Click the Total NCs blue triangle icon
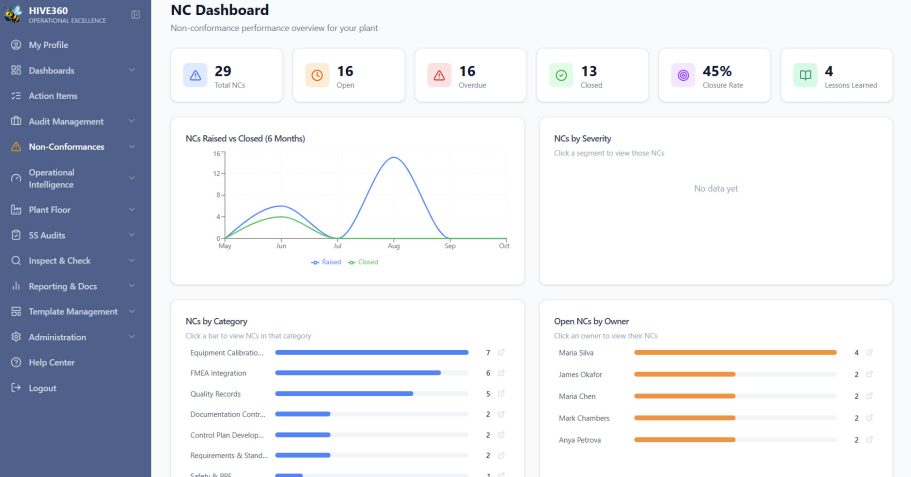 tap(195, 76)
